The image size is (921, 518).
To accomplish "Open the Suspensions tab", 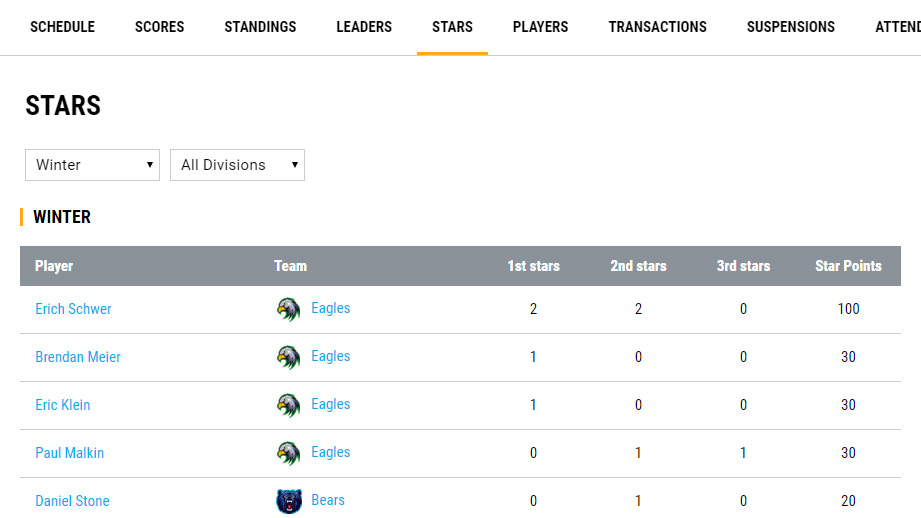I will (790, 27).
